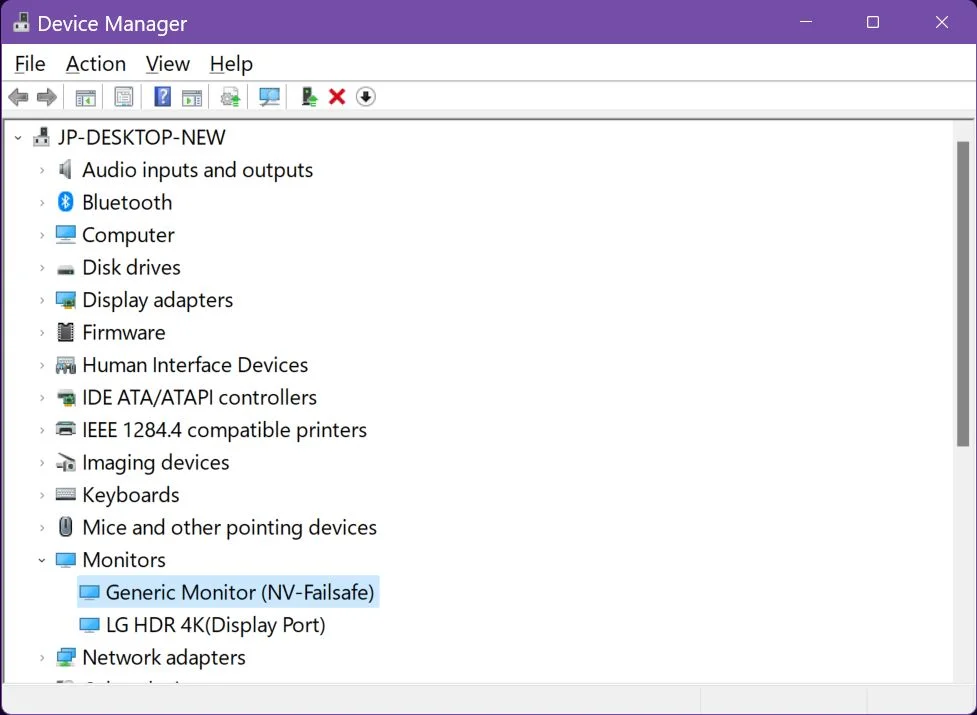This screenshot has width=977, height=715.
Task: Click the Firmware chip icon
Action: coord(65,332)
